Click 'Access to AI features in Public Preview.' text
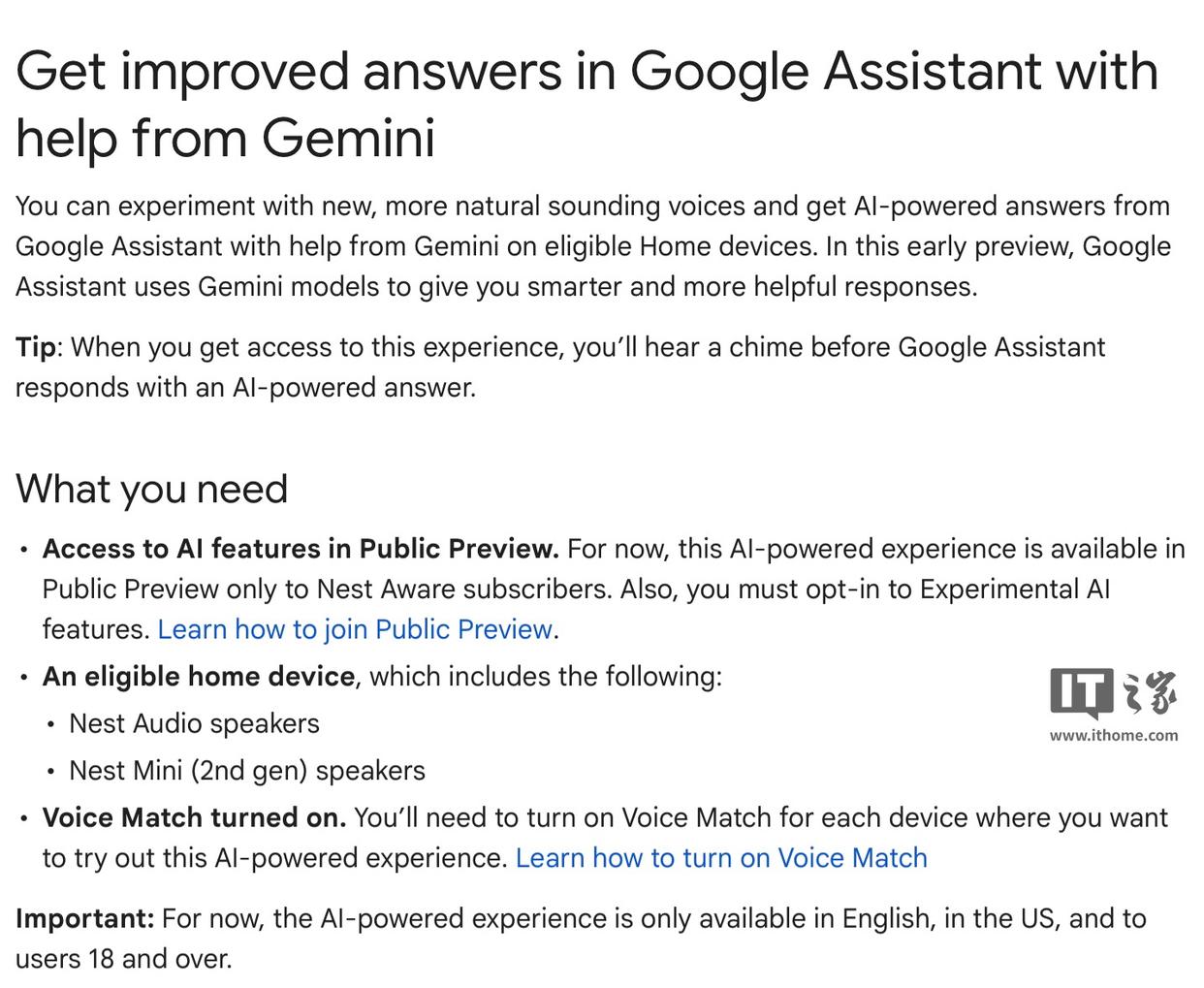 pos(301,549)
